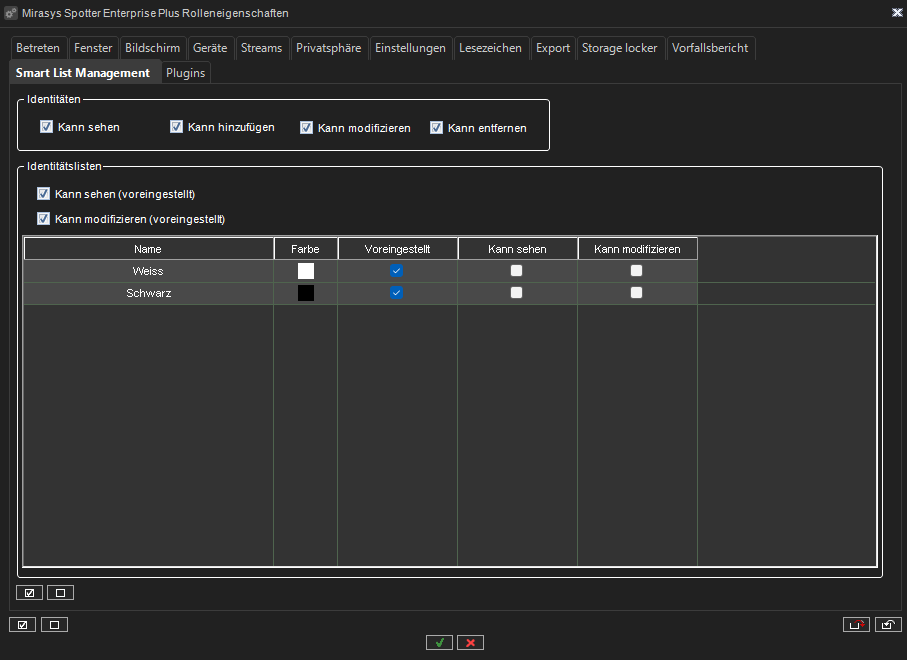Open the Privatsphäre tab
This screenshot has height=660, width=907.
click(329, 48)
